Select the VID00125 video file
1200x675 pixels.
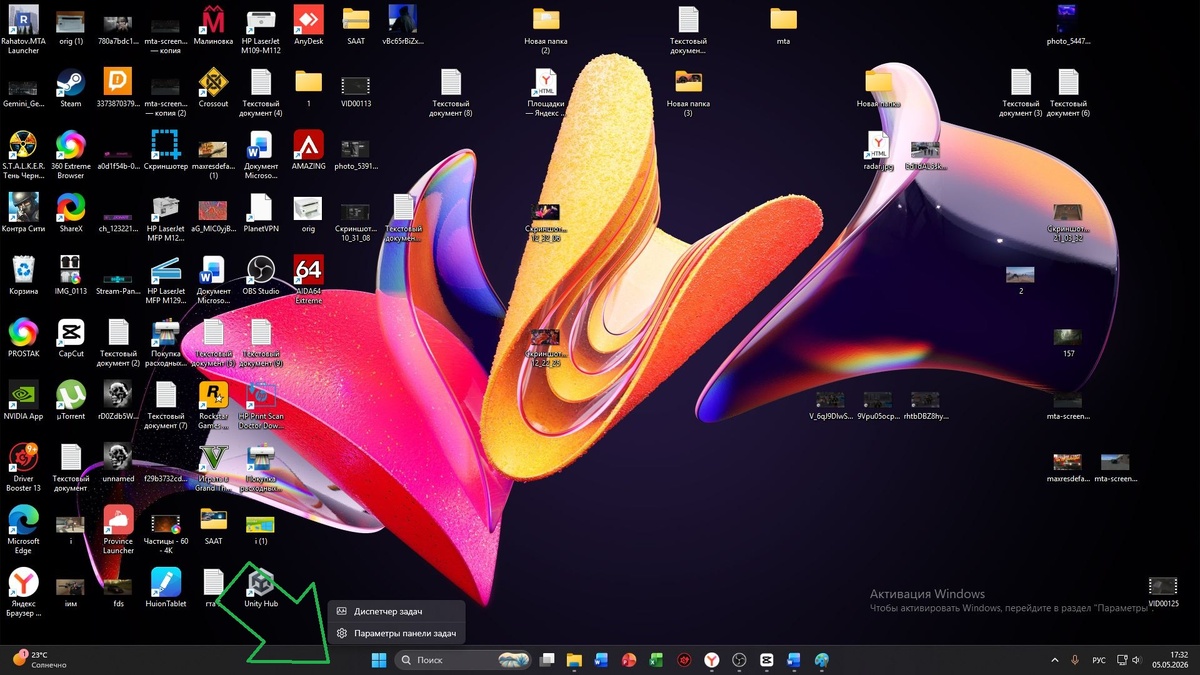click(x=1163, y=591)
